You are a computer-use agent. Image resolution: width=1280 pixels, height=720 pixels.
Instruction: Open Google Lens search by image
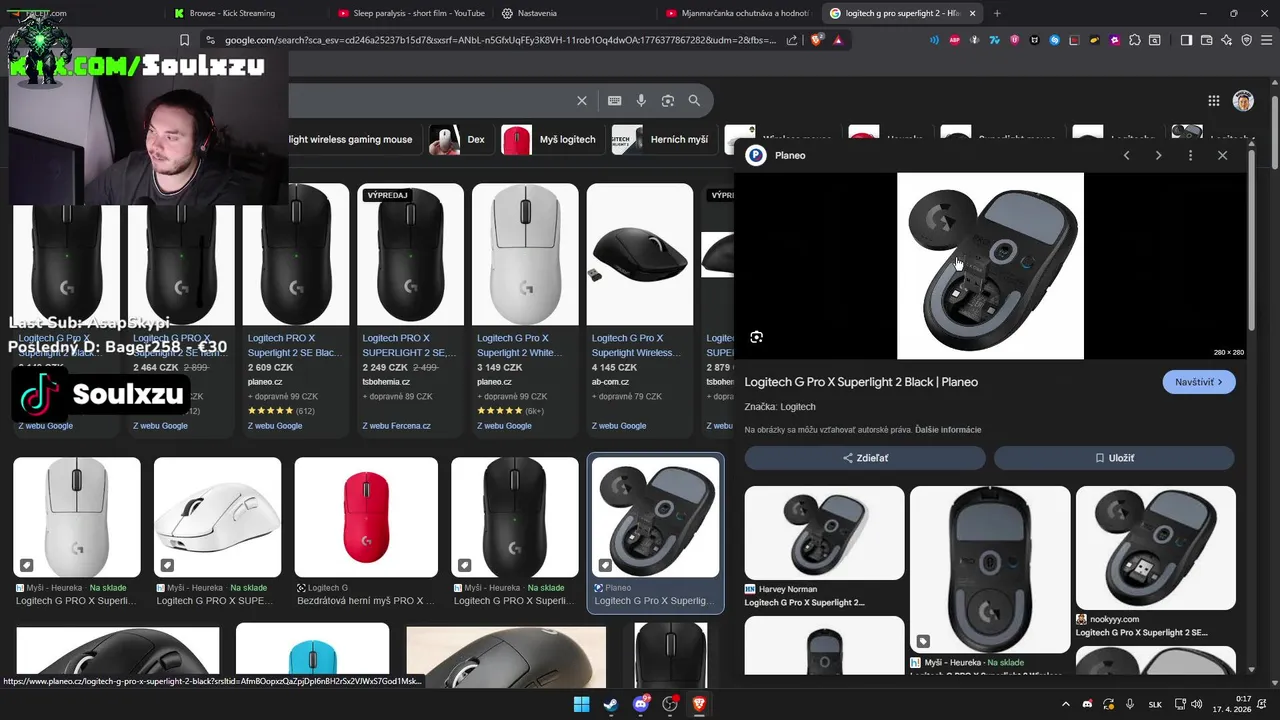pyautogui.click(x=668, y=100)
